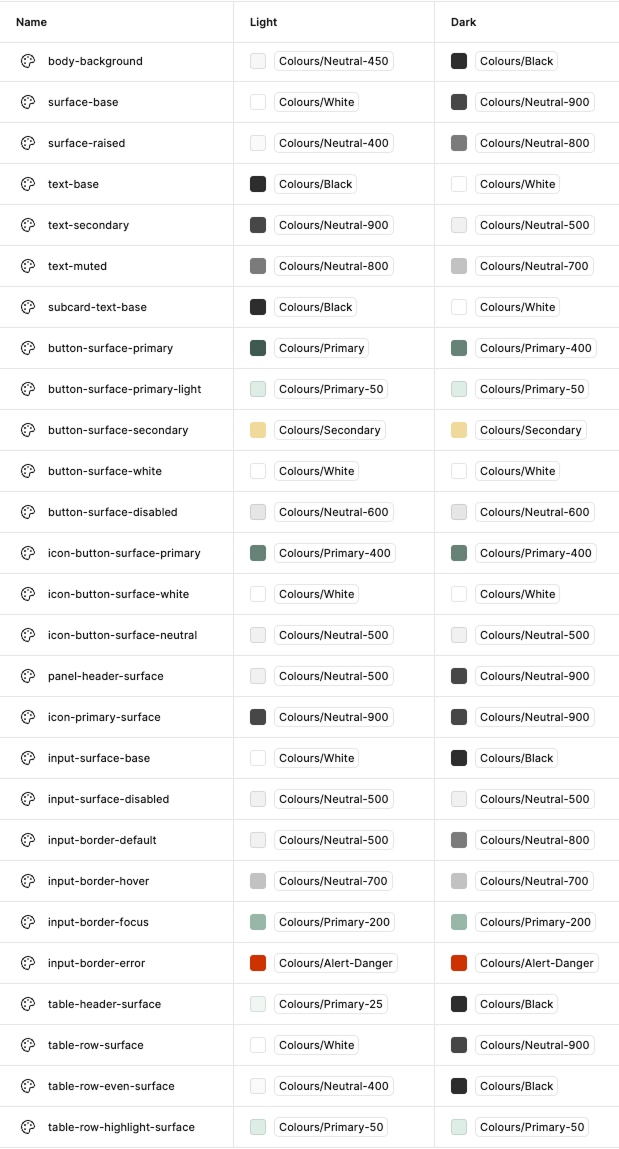Click the palette icon next to input-border-error

(27, 963)
